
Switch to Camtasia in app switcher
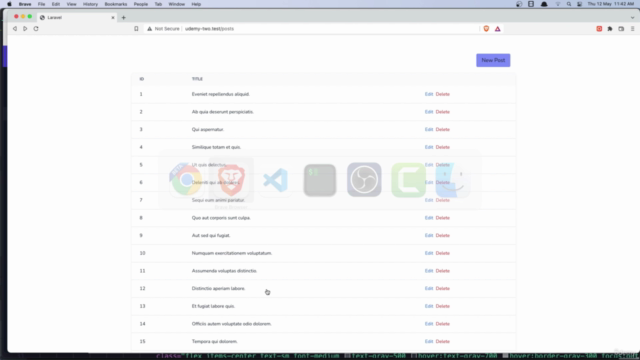coord(409,180)
